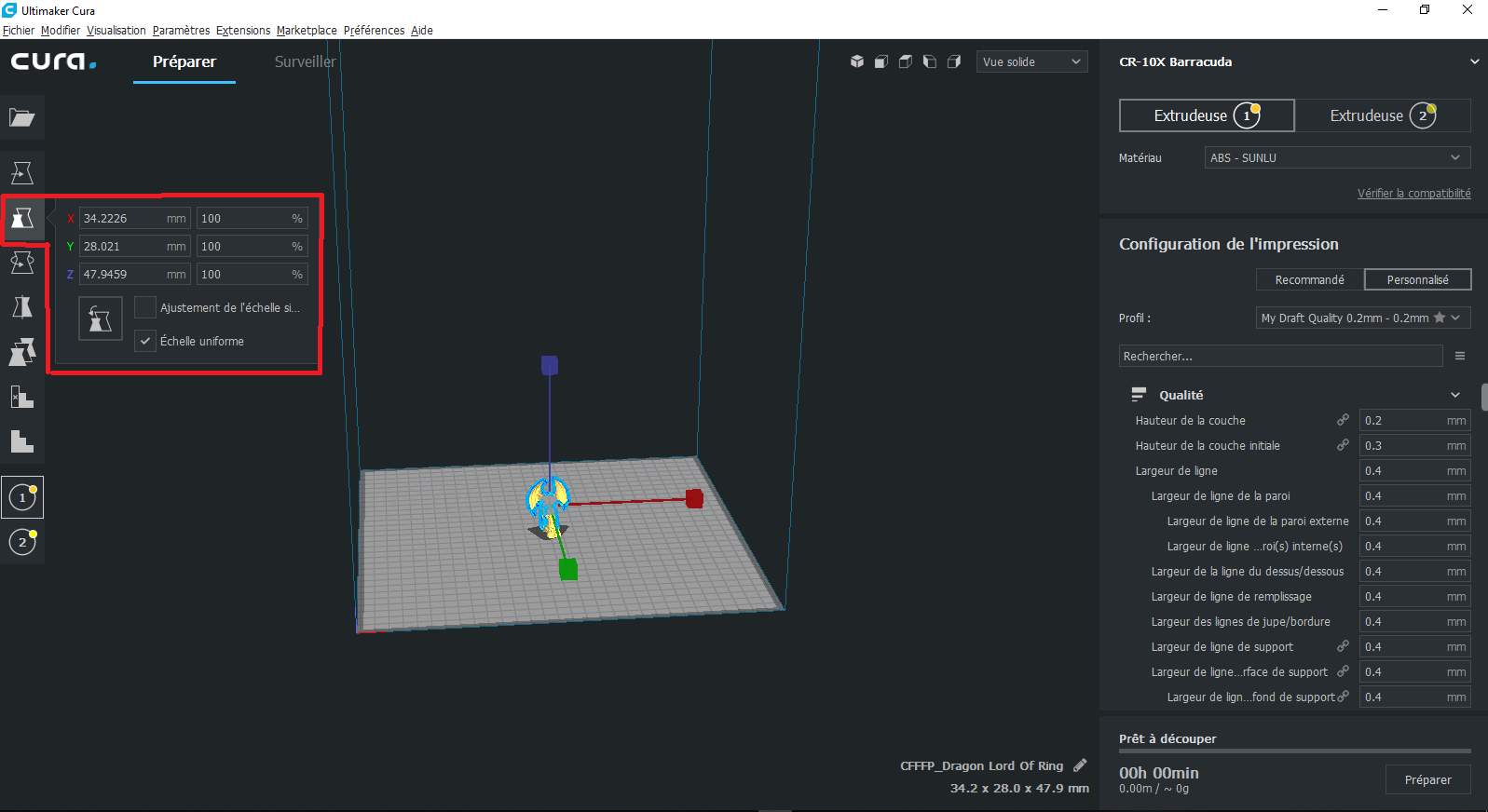Image resolution: width=1488 pixels, height=812 pixels.
Task: Open the Extensions menu
Action: coord(243,30)
